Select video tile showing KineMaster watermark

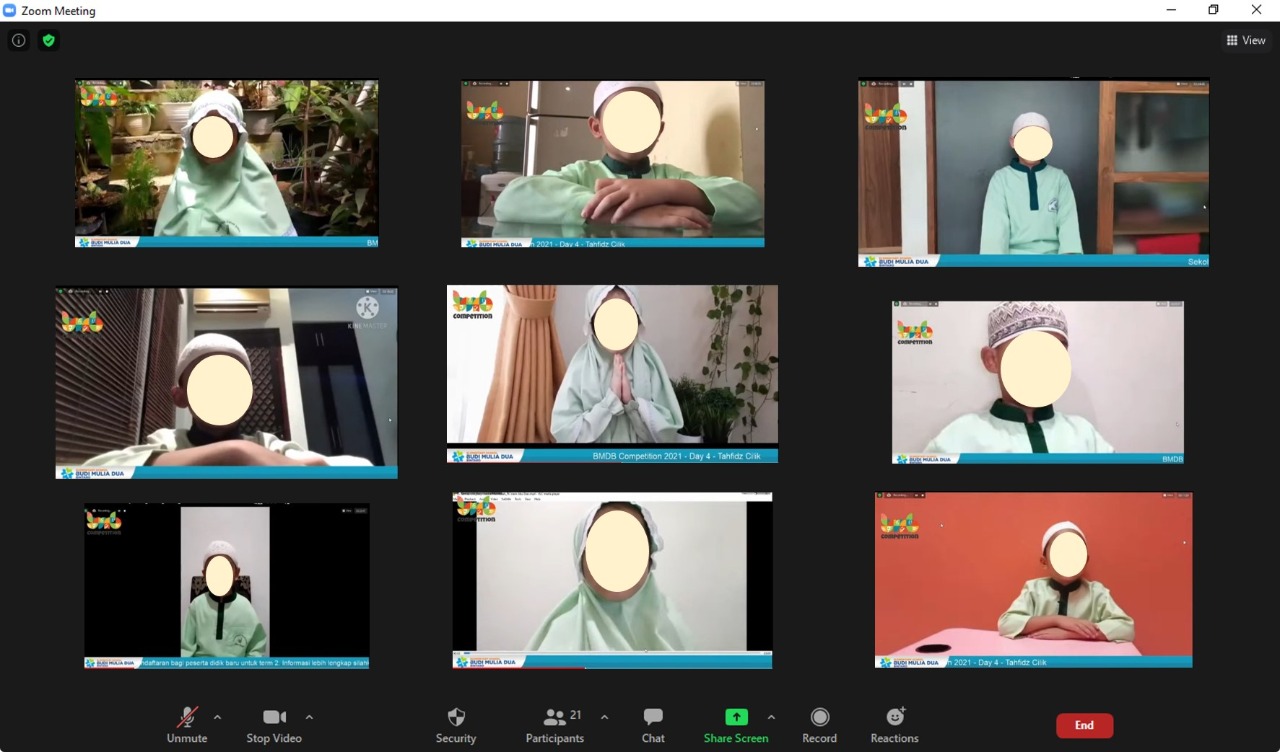point(226,383)
